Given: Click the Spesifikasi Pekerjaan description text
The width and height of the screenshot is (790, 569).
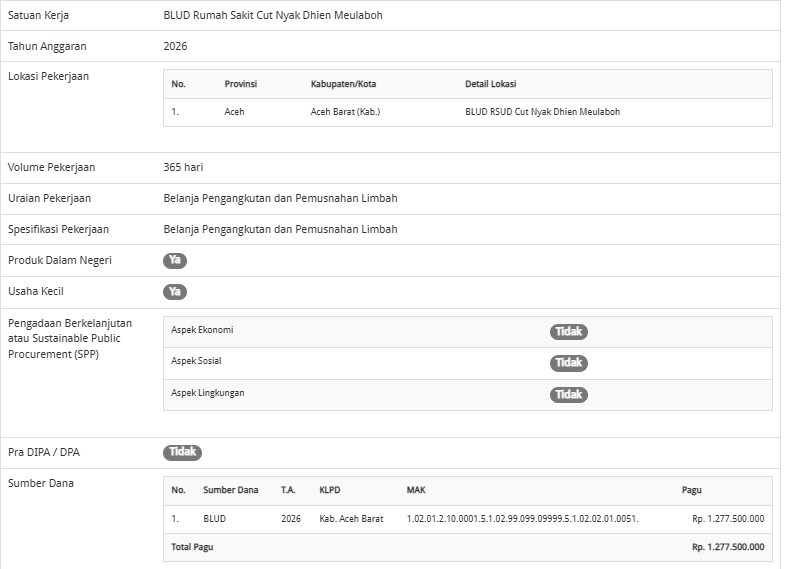Looking at the screenshot, I should coord(280,229).
